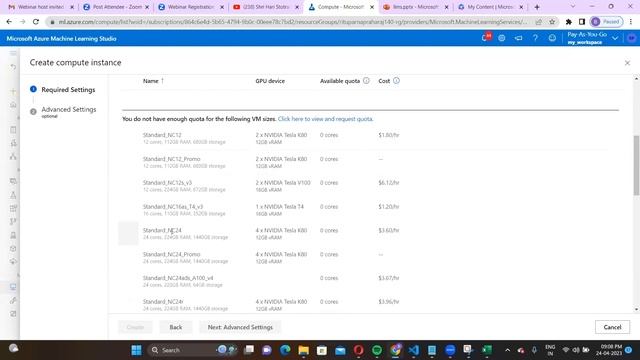Open Components icon in sidebar
This screenshot has height=360, width=640.
coord(13,209)
